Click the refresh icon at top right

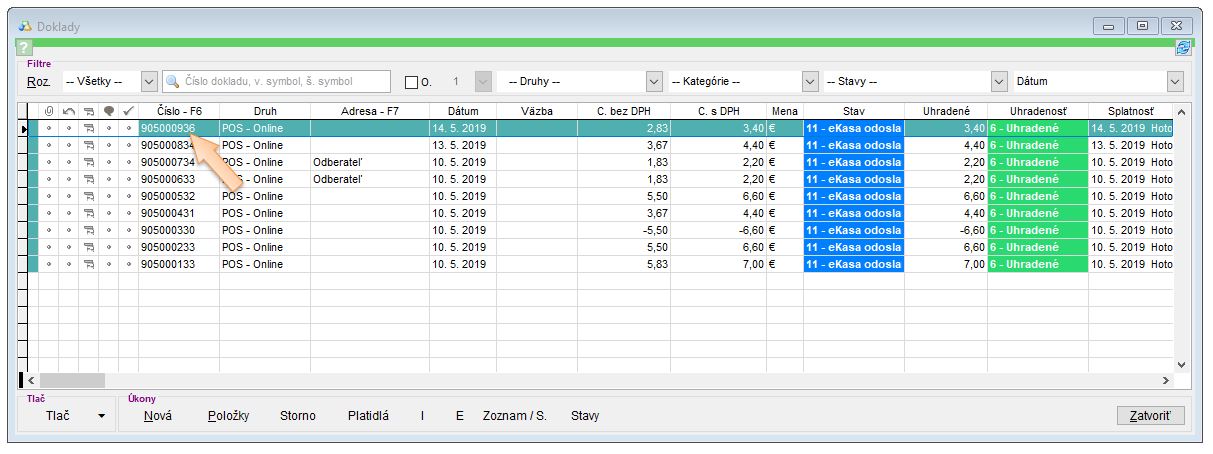tap(1183, 48)
